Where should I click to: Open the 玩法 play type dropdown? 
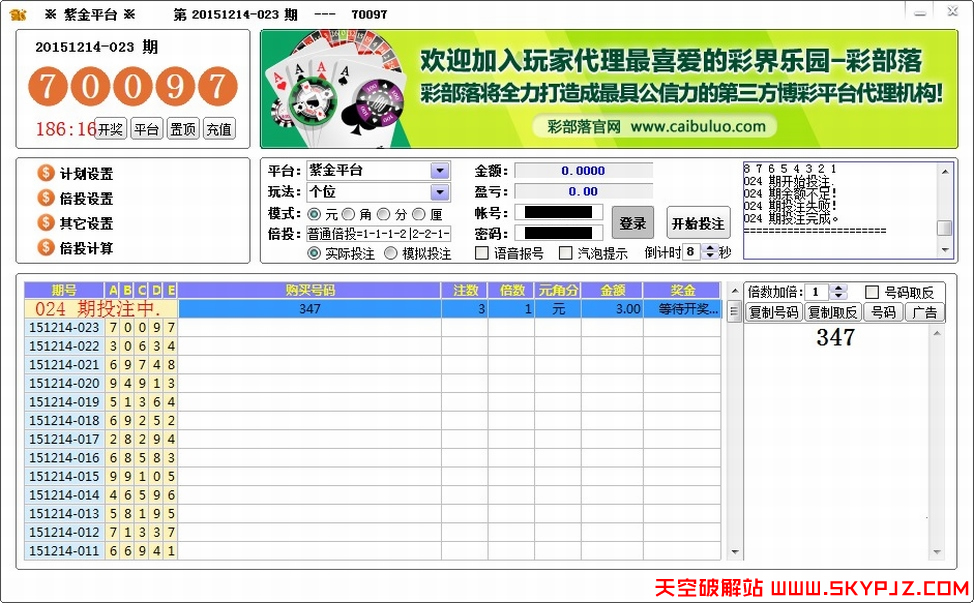[441, 191]
